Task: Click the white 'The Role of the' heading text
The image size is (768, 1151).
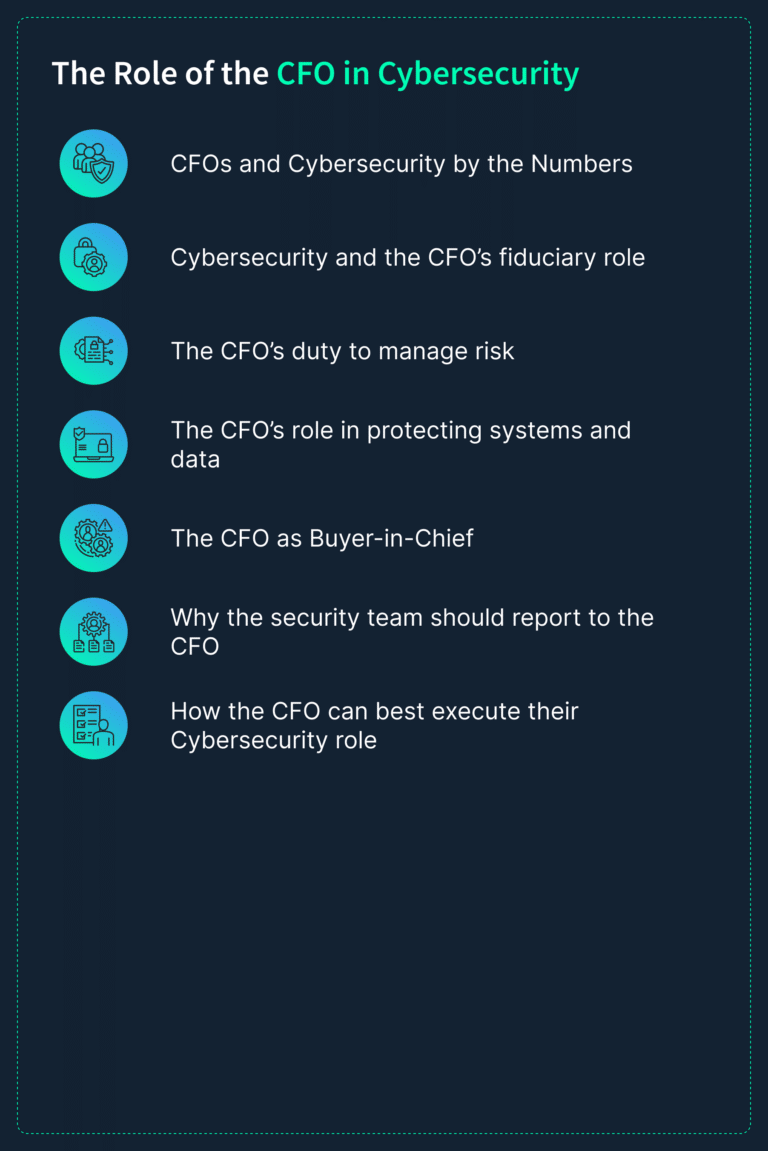Action: [x=160, y=74]
